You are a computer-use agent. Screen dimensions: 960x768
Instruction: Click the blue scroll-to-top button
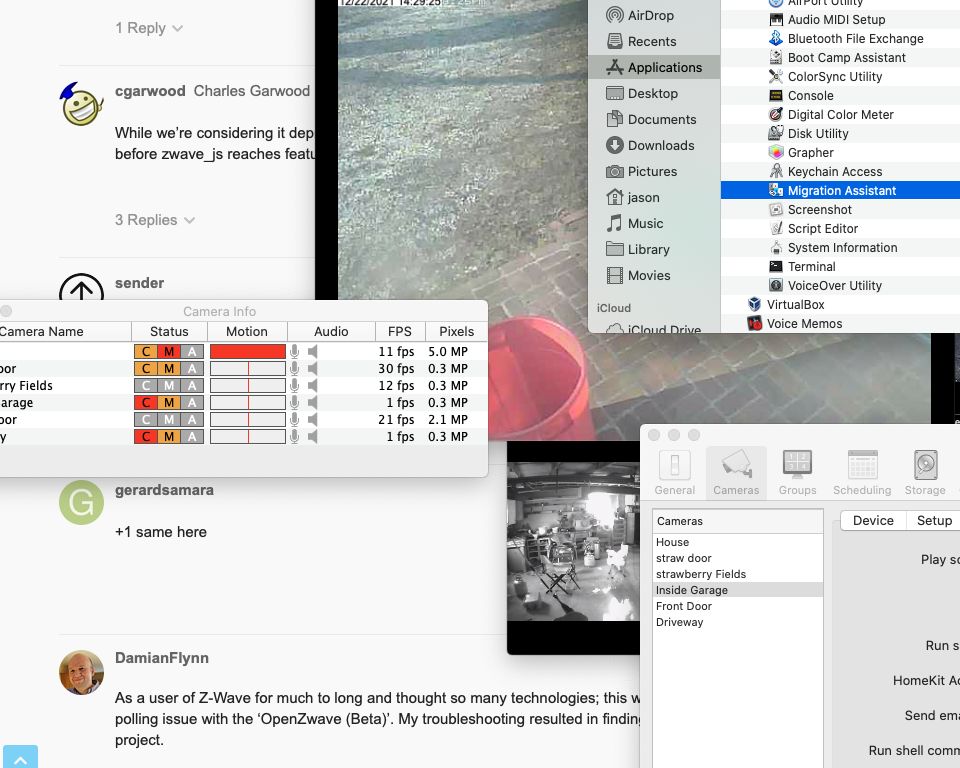pyautogui.click(x=20, y=757)
